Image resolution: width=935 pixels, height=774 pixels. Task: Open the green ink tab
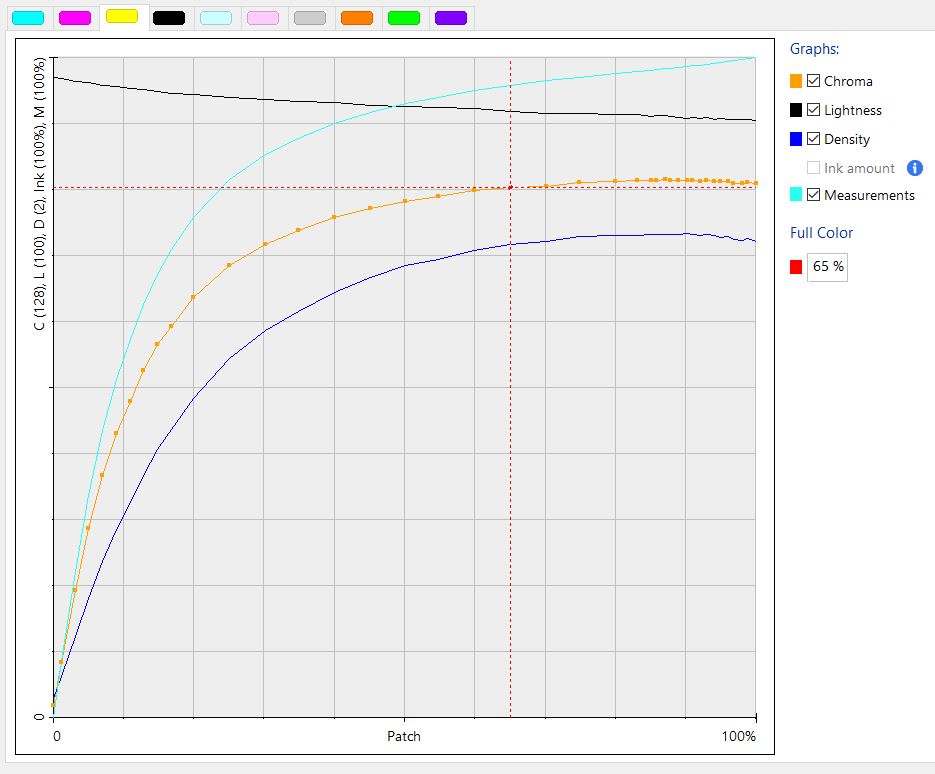pyautogui.click(x=404, y=18)
